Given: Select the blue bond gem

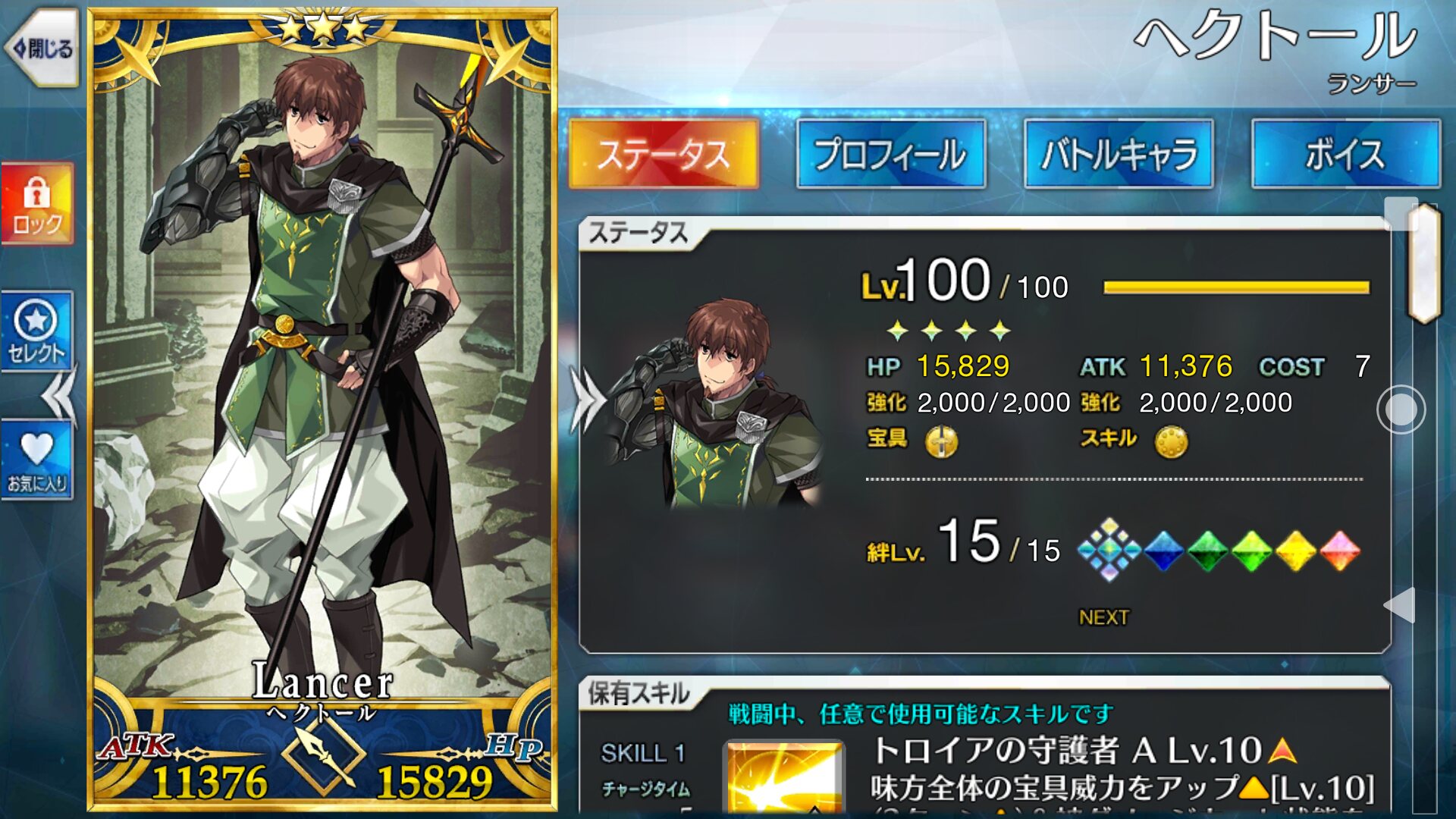Looking at the screenshot, I should click(x=1164, y=551).
